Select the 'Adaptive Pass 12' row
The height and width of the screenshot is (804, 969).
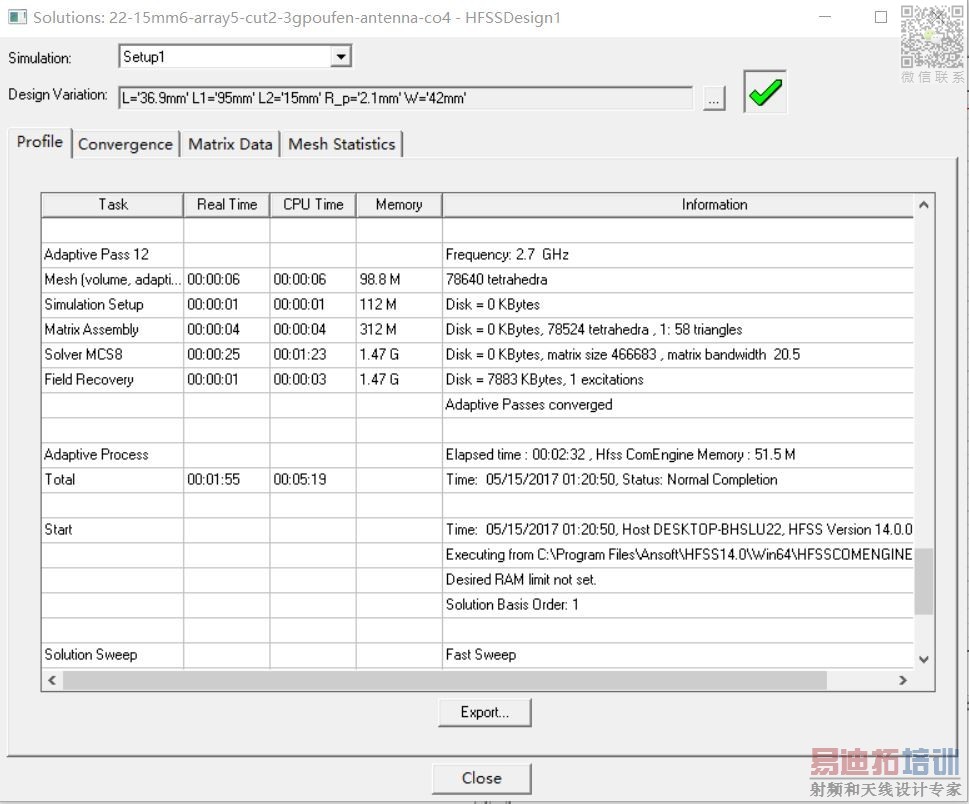pyautogui.click(x=477, y=255)
